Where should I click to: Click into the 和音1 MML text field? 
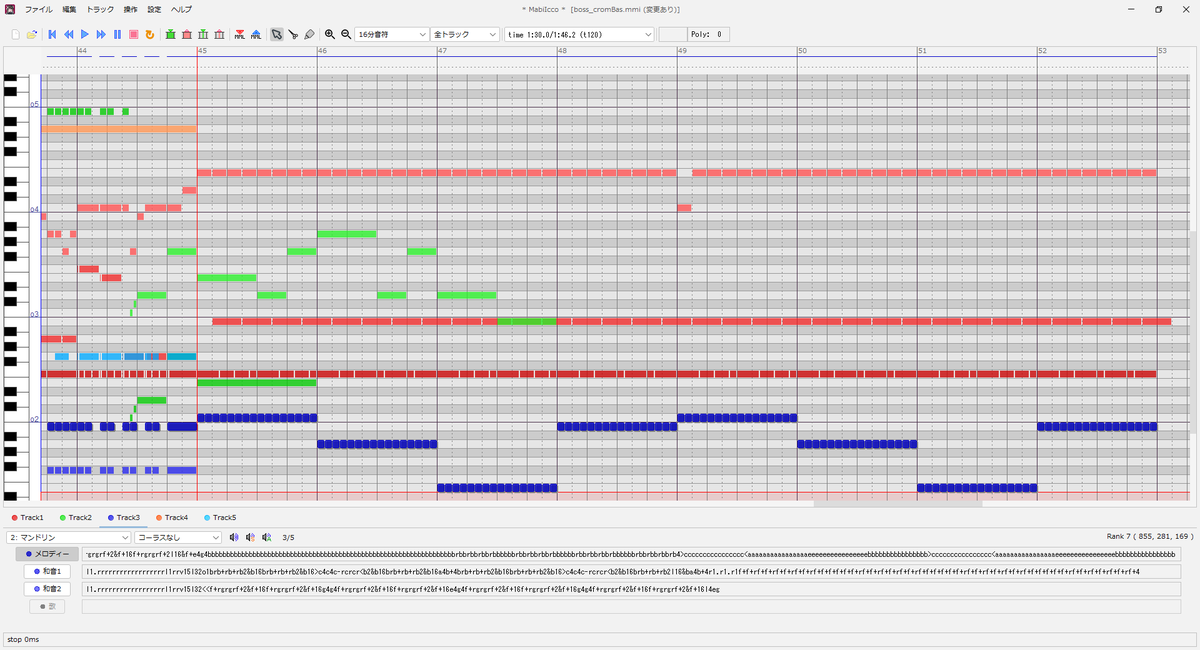(x=631, y=572)
